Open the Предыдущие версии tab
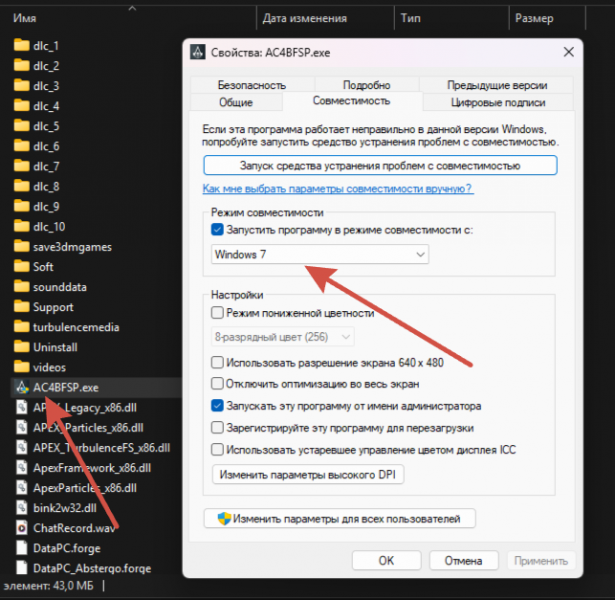The height and width of the screenshot is (600, 615). pyautogui.click(x=497, y=85)
